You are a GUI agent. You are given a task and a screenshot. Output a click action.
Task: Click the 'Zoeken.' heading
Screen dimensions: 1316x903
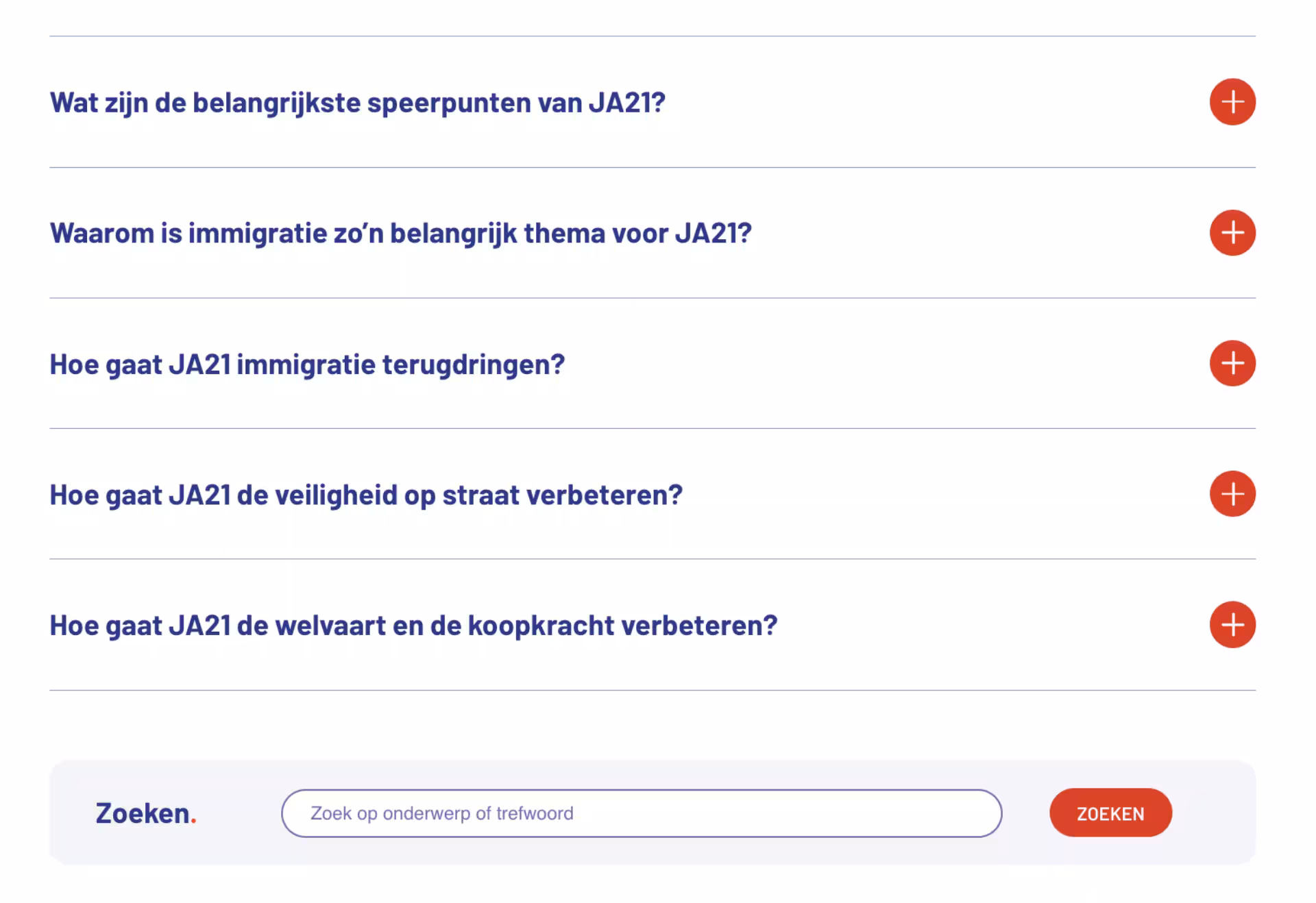pyautogui.click(x=143, y=813)
